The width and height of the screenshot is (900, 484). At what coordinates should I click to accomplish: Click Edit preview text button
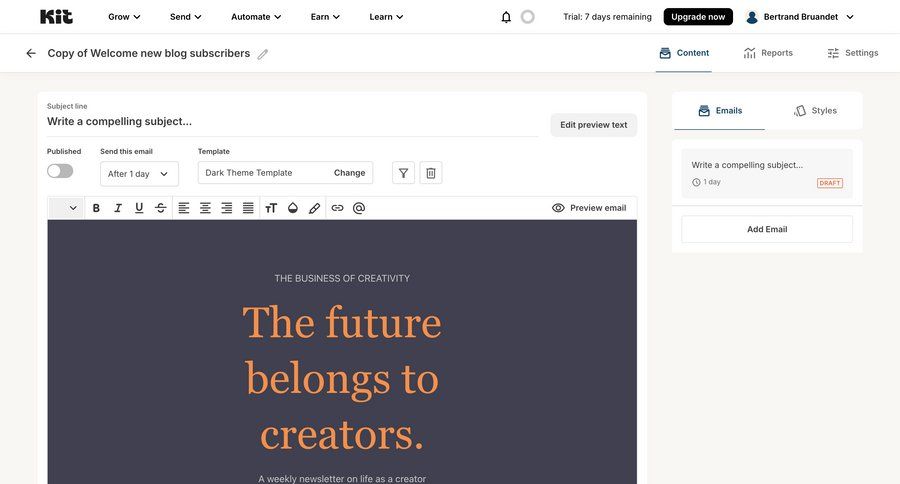(x=593, y=125)
